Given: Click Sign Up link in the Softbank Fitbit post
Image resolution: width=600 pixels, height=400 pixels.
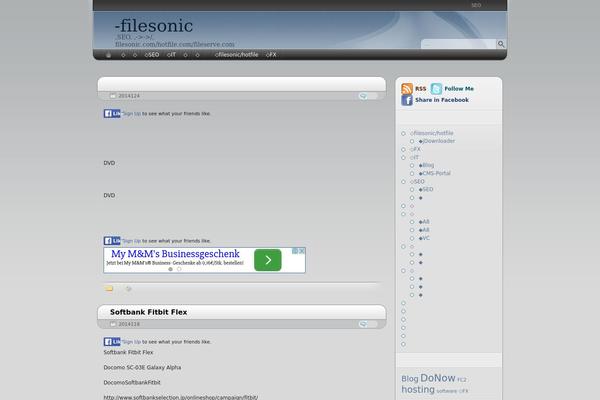Looking at the screenshot, I should click(x=132, y=342).
